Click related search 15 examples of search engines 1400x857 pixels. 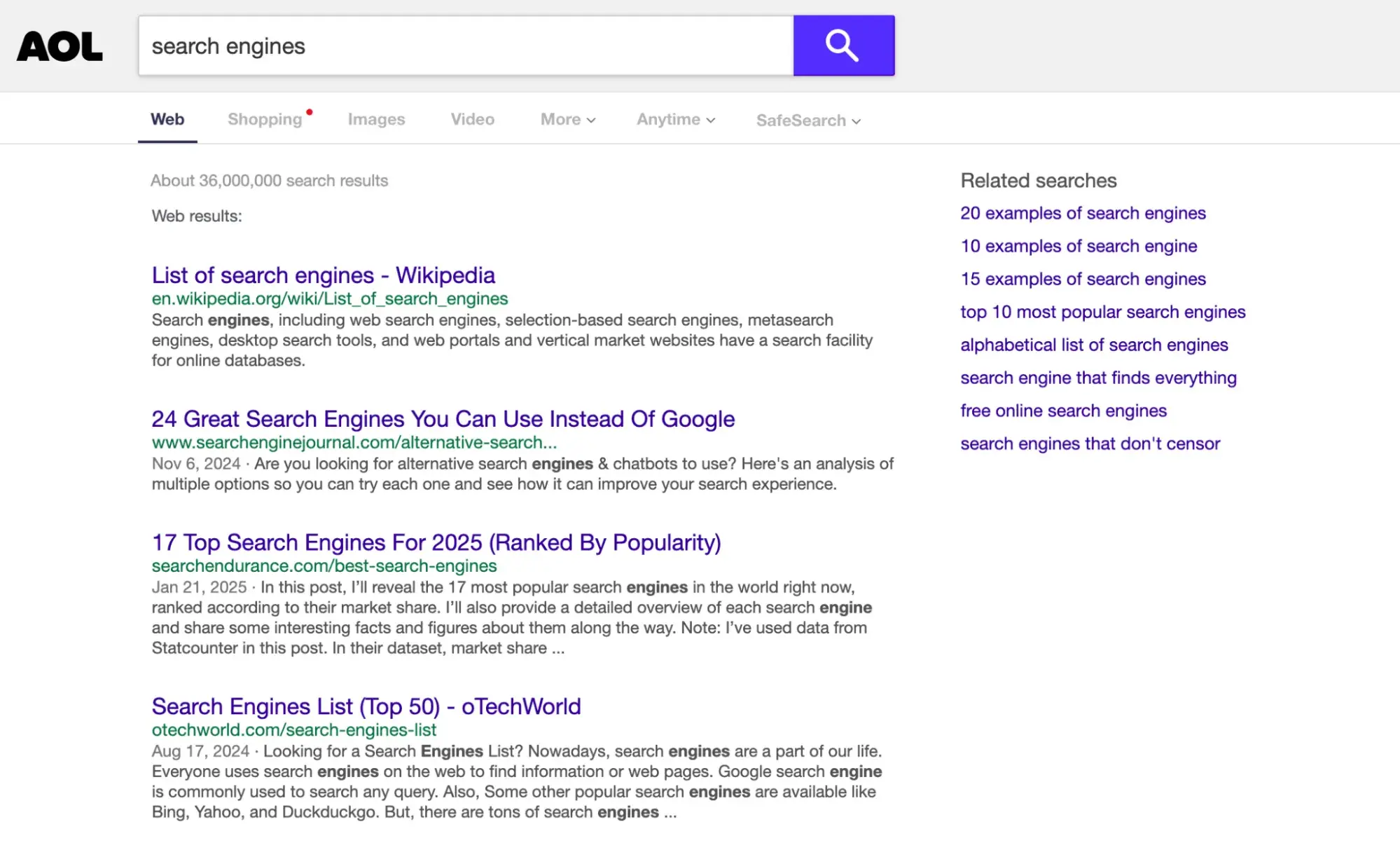tap(1083, 279)
